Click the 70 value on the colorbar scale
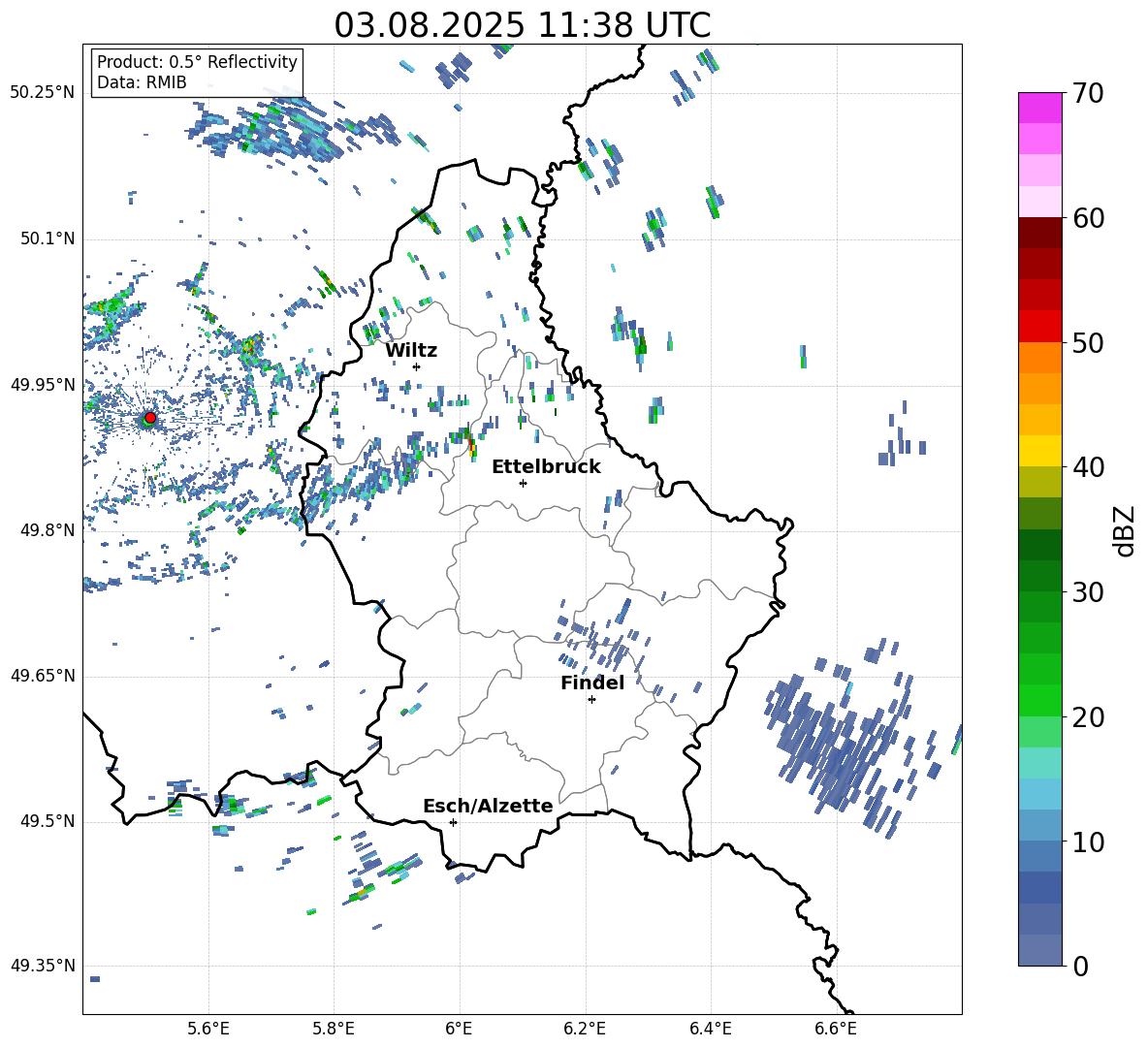The image size is (1148, 1048). click(1088, 94)
